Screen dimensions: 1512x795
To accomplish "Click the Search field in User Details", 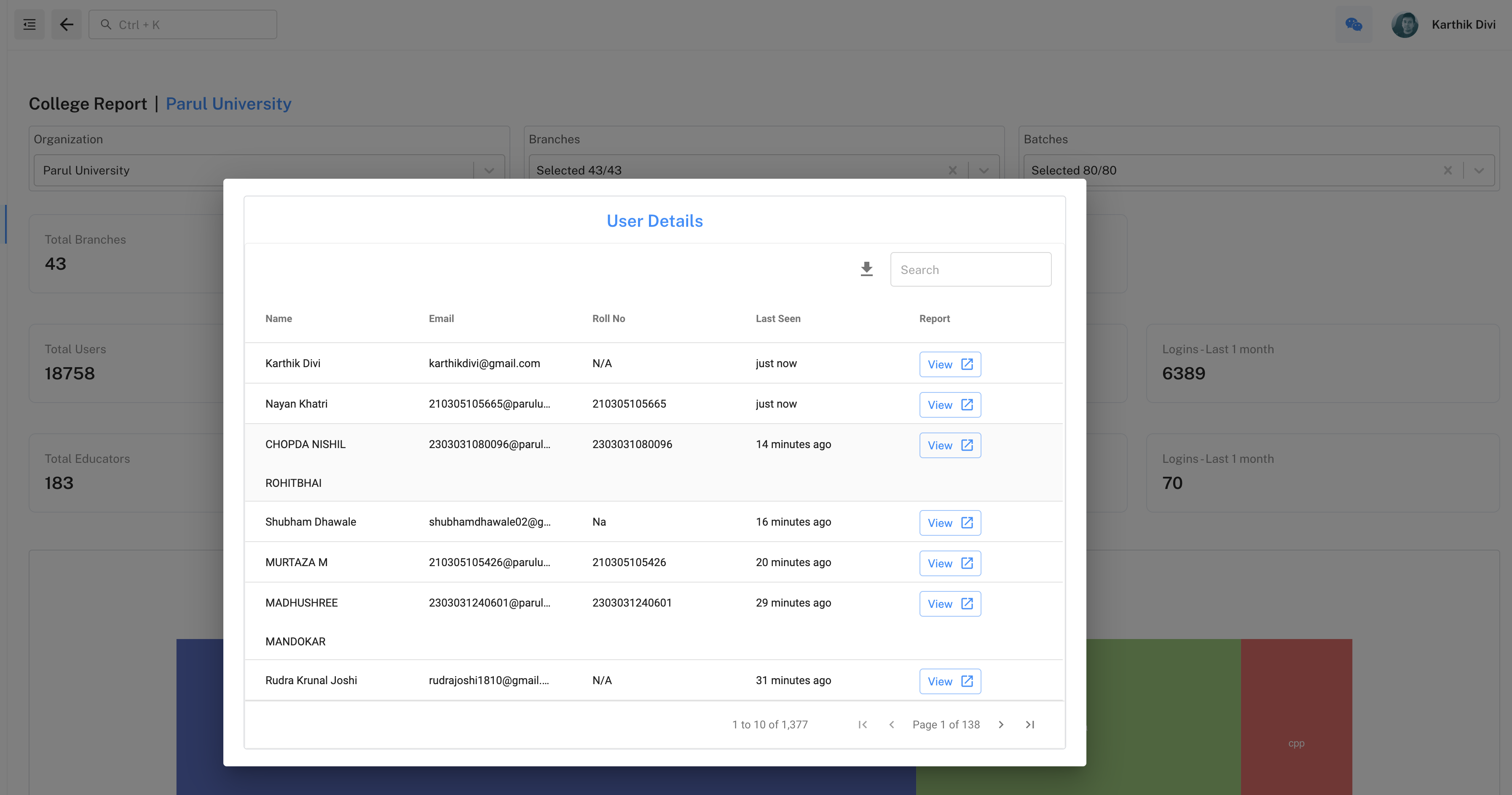I will click(970, 269).
